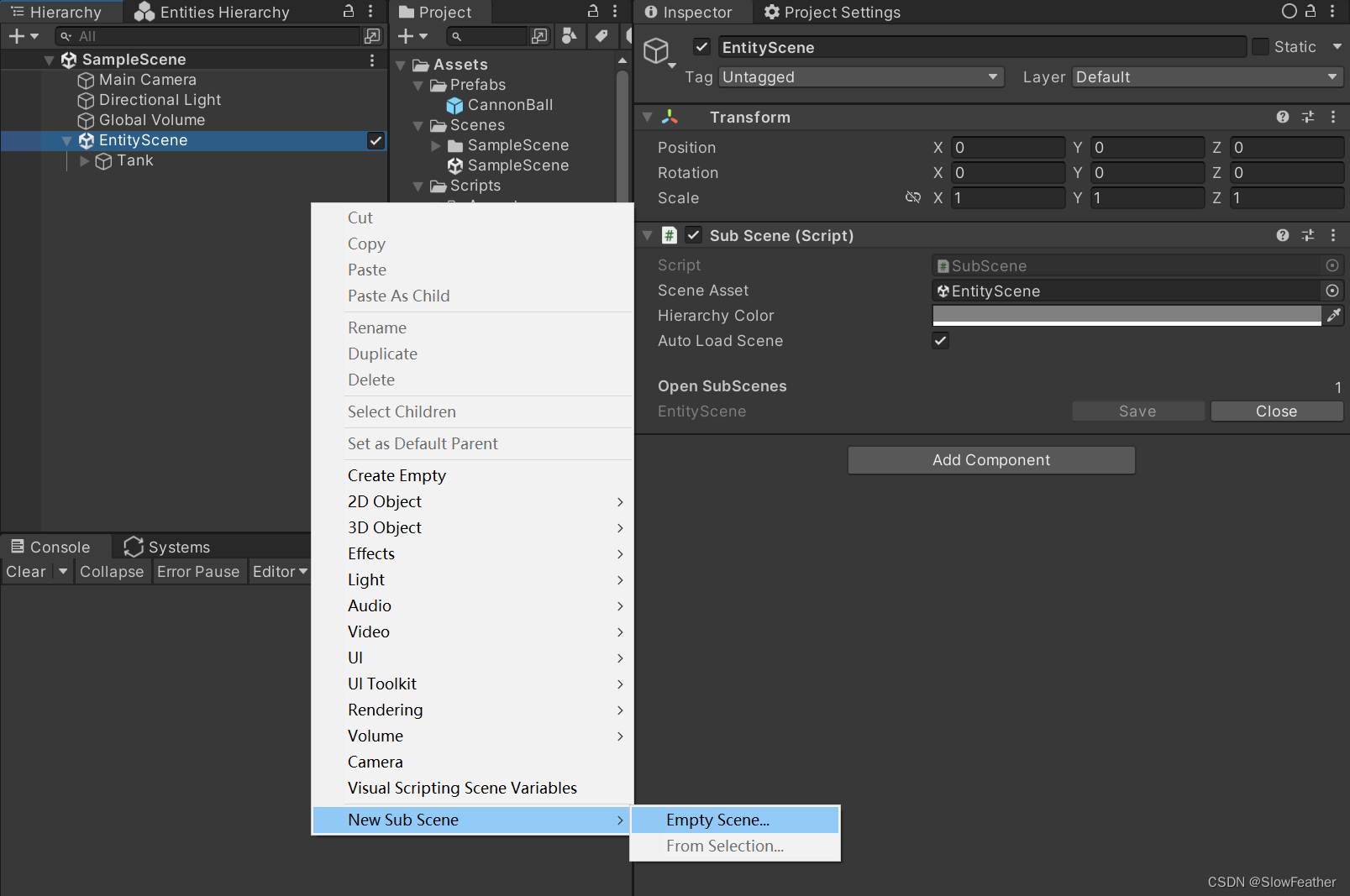The image size is (1350, 896).
Task: Expand the SampleScene folder in Project
Action: pyautogui.click(x=436, y=145)
